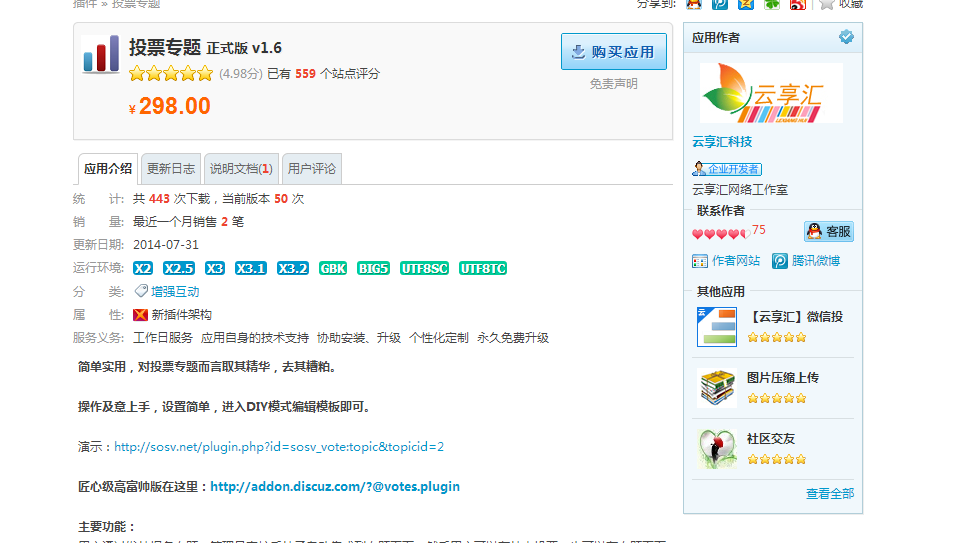The height and width of the screenshot is (543, 956).
Task: Open the 图片压缩上传 app link
Action: (x=783, y=377)
